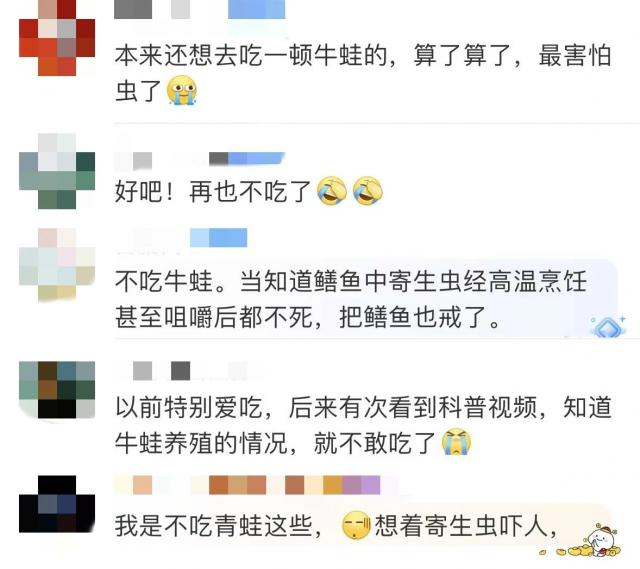640x569 pixels.
Task: Open the black-blue avatar of fifth commenter
Action: pyautogui.click(x=57, y=504)
